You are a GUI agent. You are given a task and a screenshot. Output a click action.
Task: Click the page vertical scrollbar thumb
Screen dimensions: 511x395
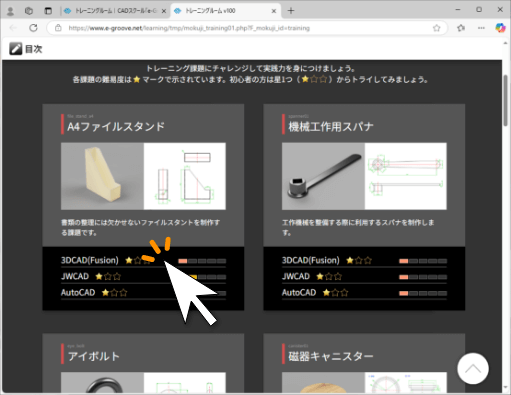[506, 100]
